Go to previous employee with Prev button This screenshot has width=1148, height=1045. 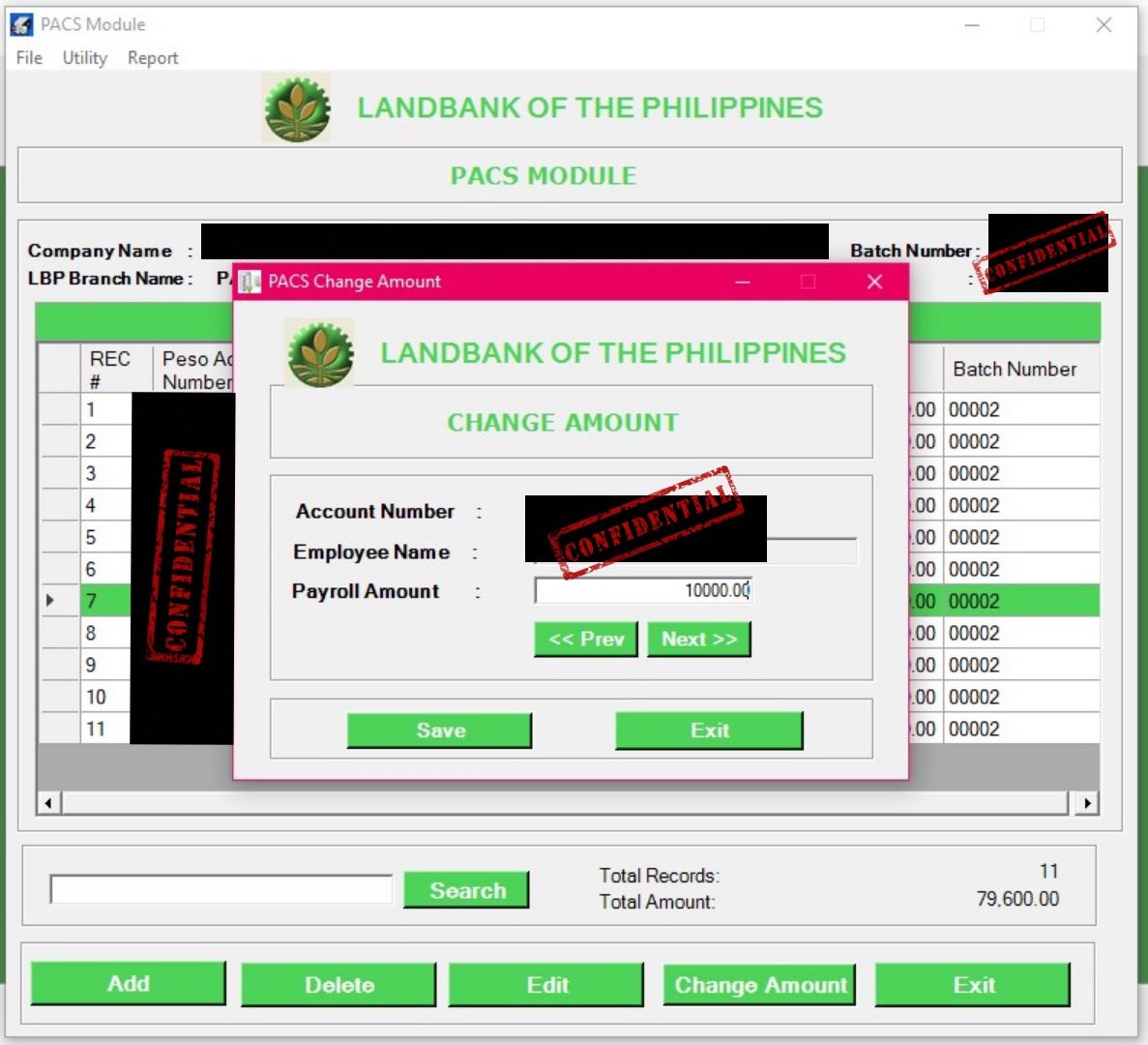(586, 640)
